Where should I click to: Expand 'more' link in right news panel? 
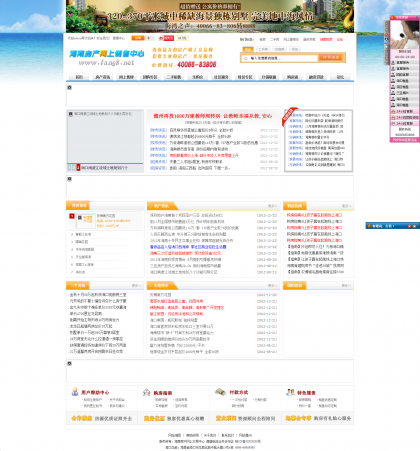(346, 206)
